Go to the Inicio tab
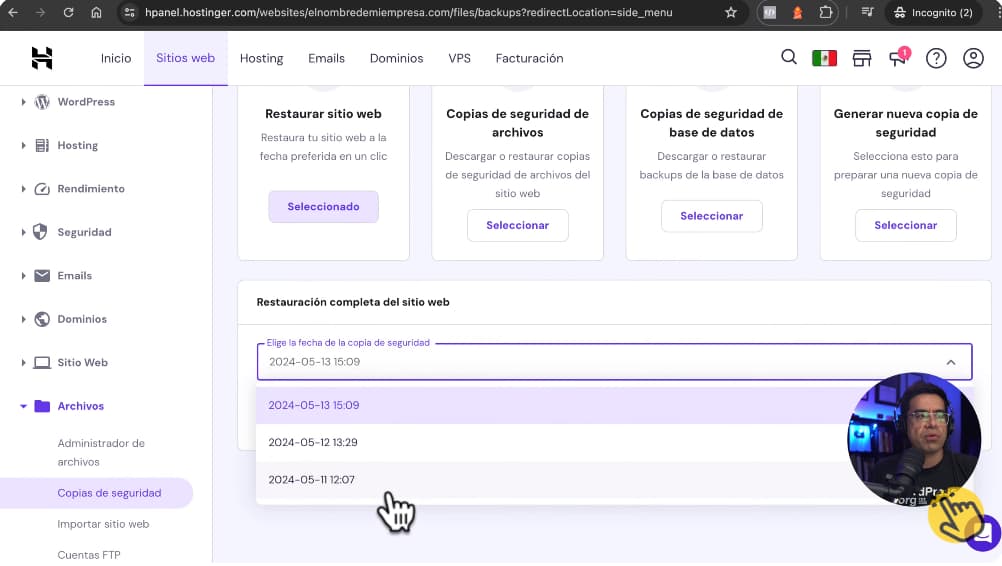Screen dimensions: 1002x566 click(x=116, y=58)
